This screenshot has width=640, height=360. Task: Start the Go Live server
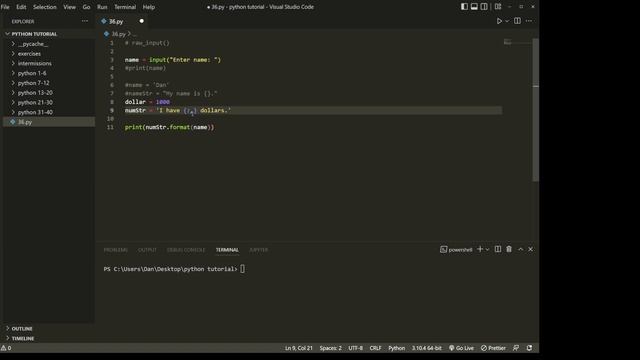461,348
